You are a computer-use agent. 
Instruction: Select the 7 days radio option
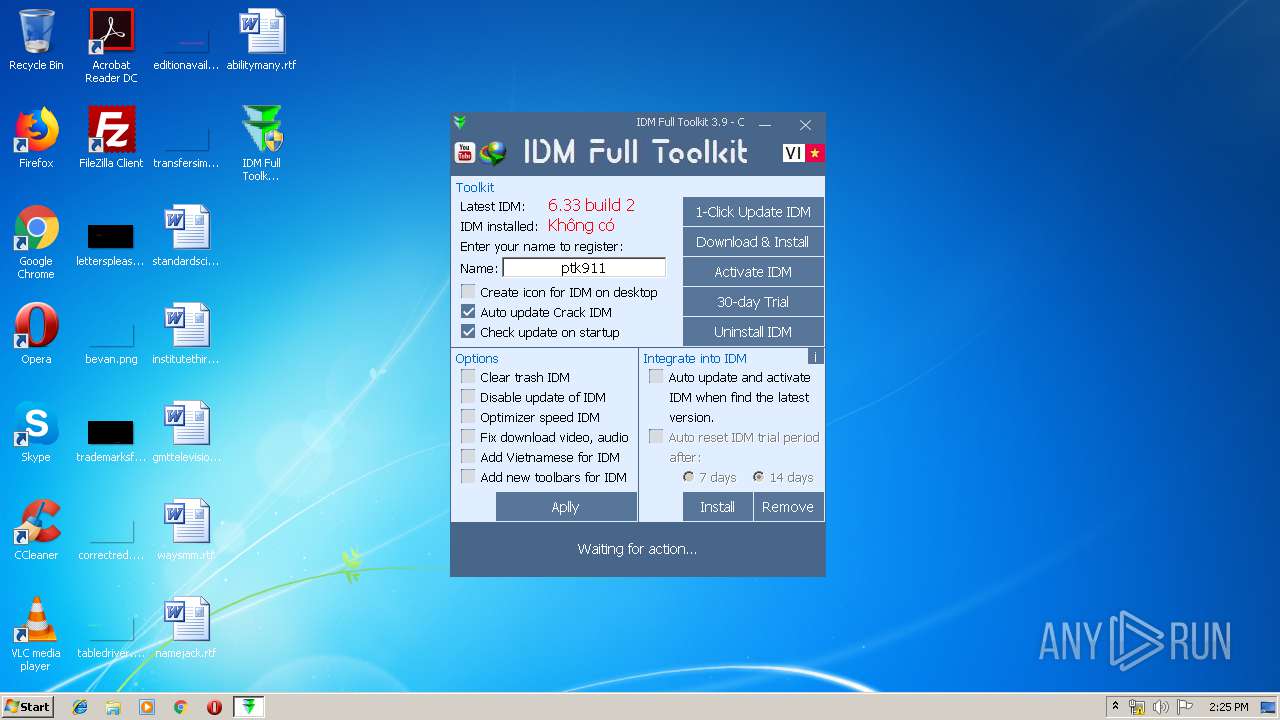coord(688,477)
